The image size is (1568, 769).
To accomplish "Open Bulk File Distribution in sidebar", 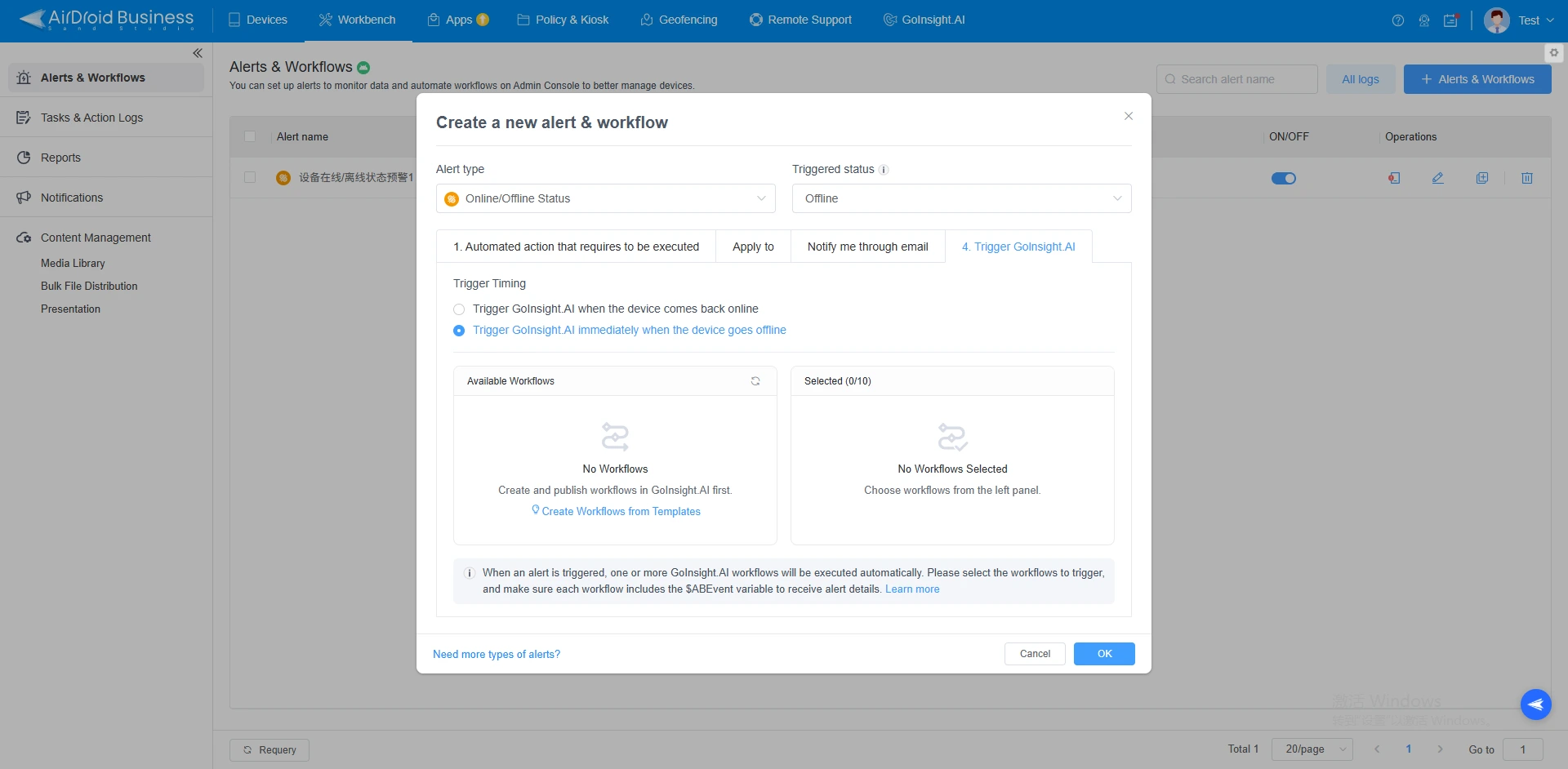I will (89, 287).
